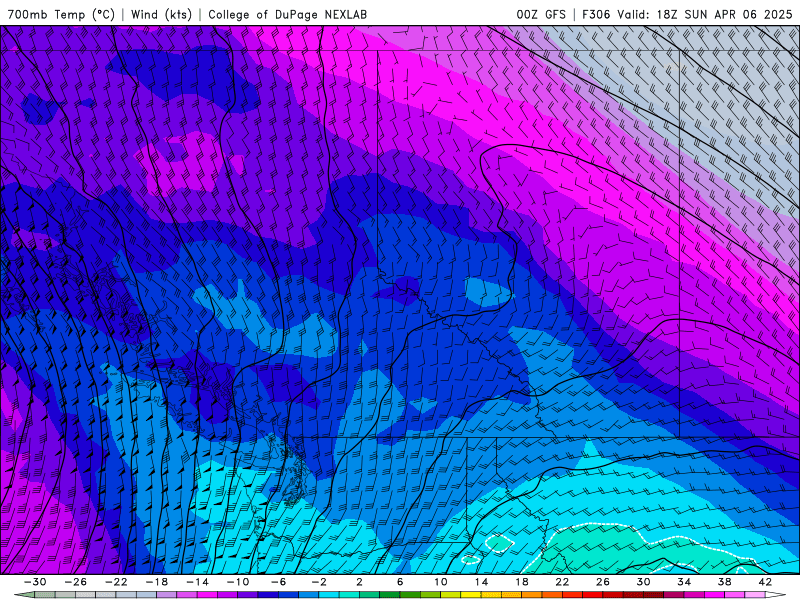Click the legend value 14 (positive)

point(481,582)
